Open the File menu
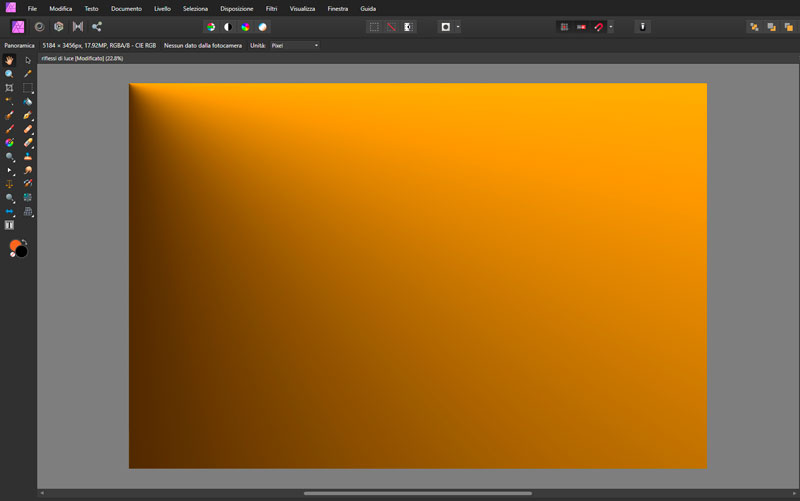The image size is (800, 501). click(x=32, y=9)
